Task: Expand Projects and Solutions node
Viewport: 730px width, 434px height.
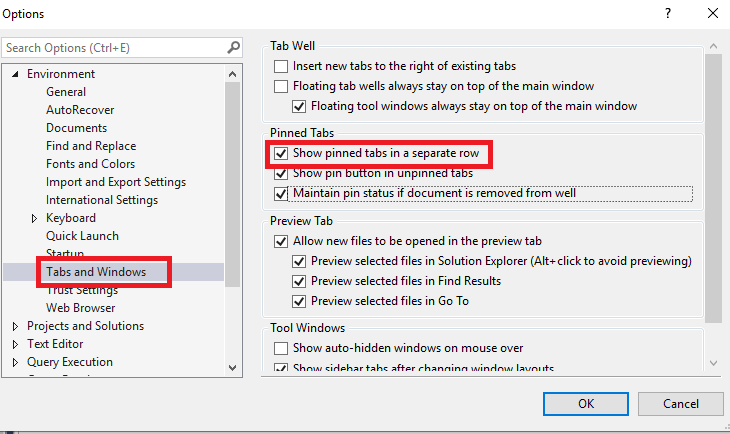Action: click(15, 326)
